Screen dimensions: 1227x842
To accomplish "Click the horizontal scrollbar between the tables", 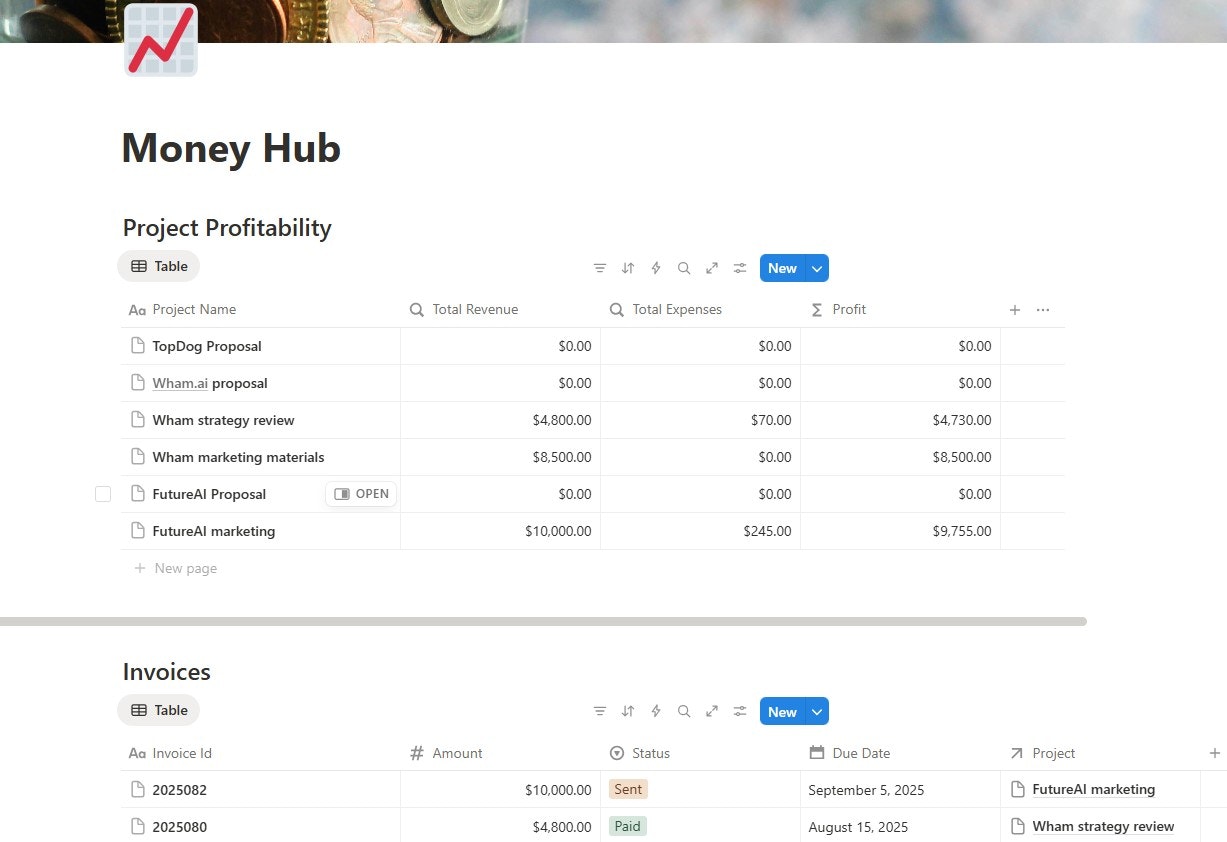I will tap(544, 621).
